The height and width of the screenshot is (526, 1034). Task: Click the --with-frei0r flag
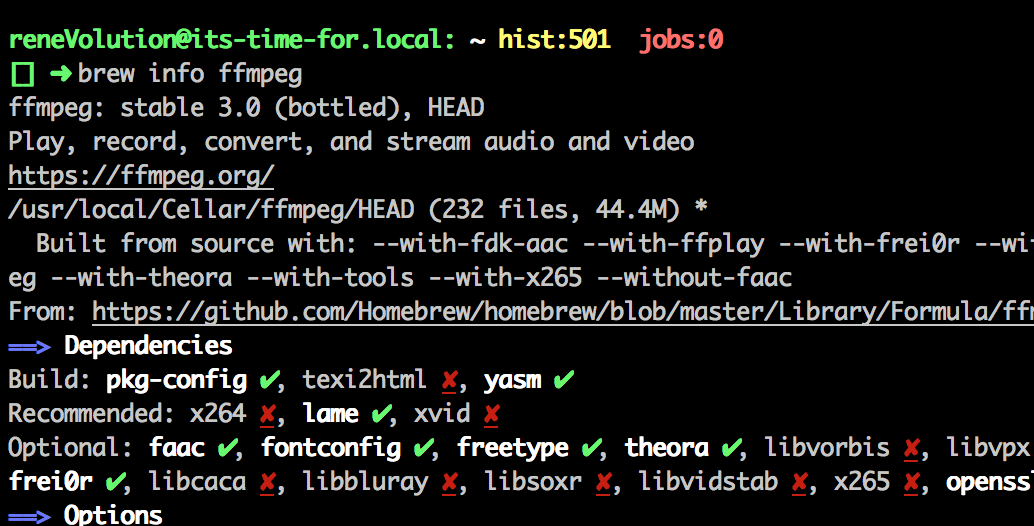coord(870,244)
